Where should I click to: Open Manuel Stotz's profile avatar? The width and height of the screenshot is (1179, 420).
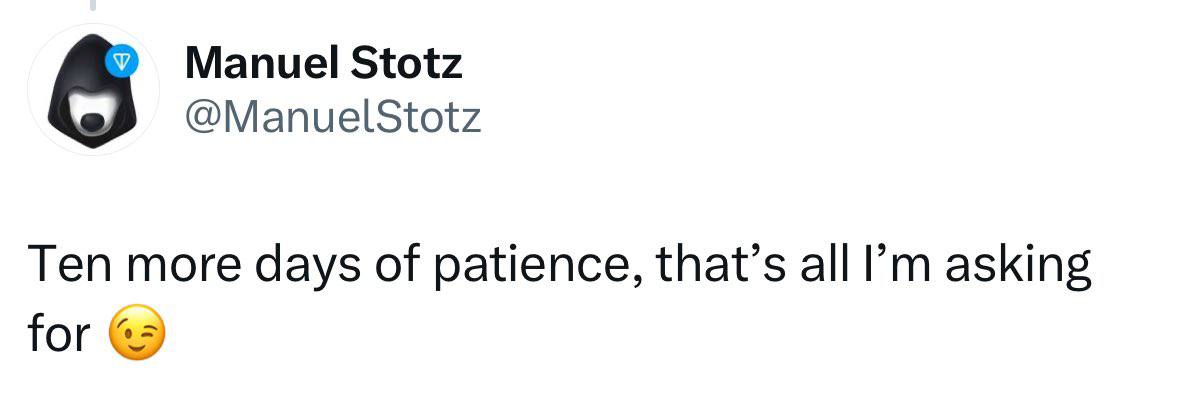pyautogui.click(x=93, y=90)
